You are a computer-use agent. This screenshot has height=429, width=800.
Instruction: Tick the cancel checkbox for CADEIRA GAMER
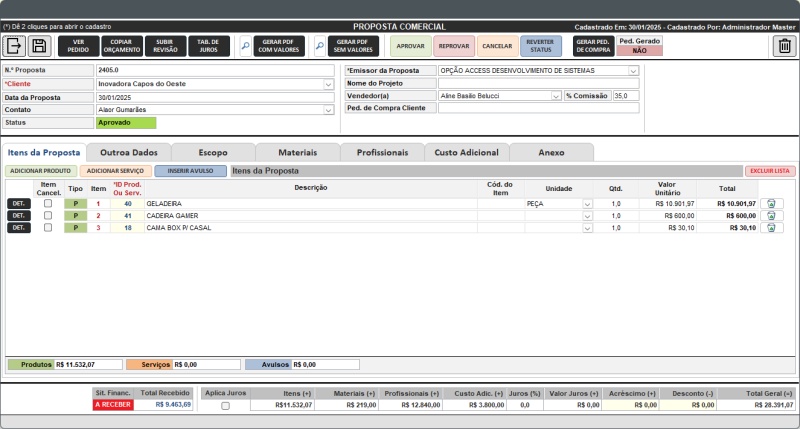click(x=48, y=215)
